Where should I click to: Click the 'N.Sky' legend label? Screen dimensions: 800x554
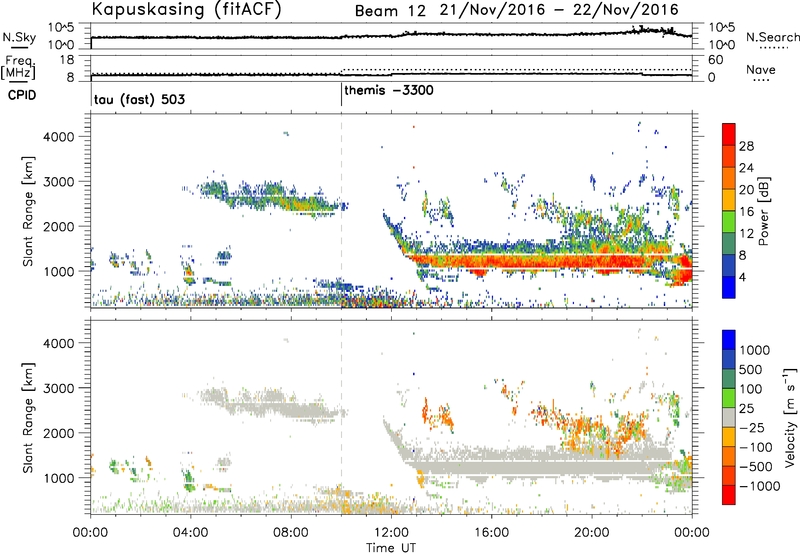19,37
